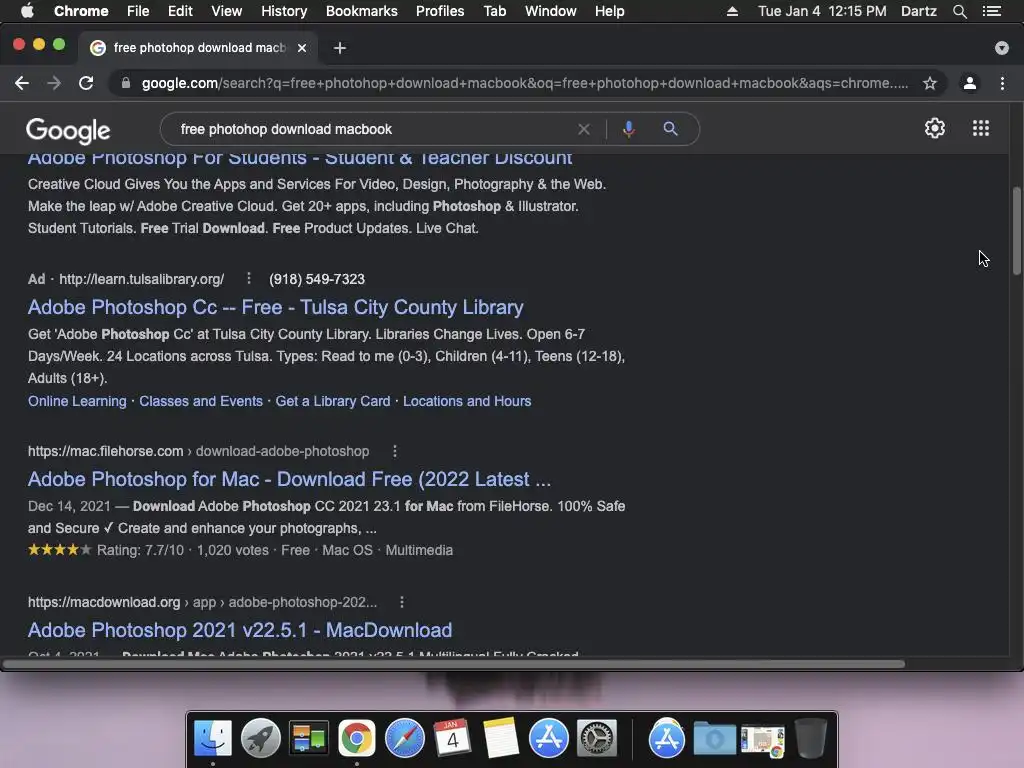The image size is (1024, 768).
Task: Open Control Center in the menu bar
Action: click(992, 11)
